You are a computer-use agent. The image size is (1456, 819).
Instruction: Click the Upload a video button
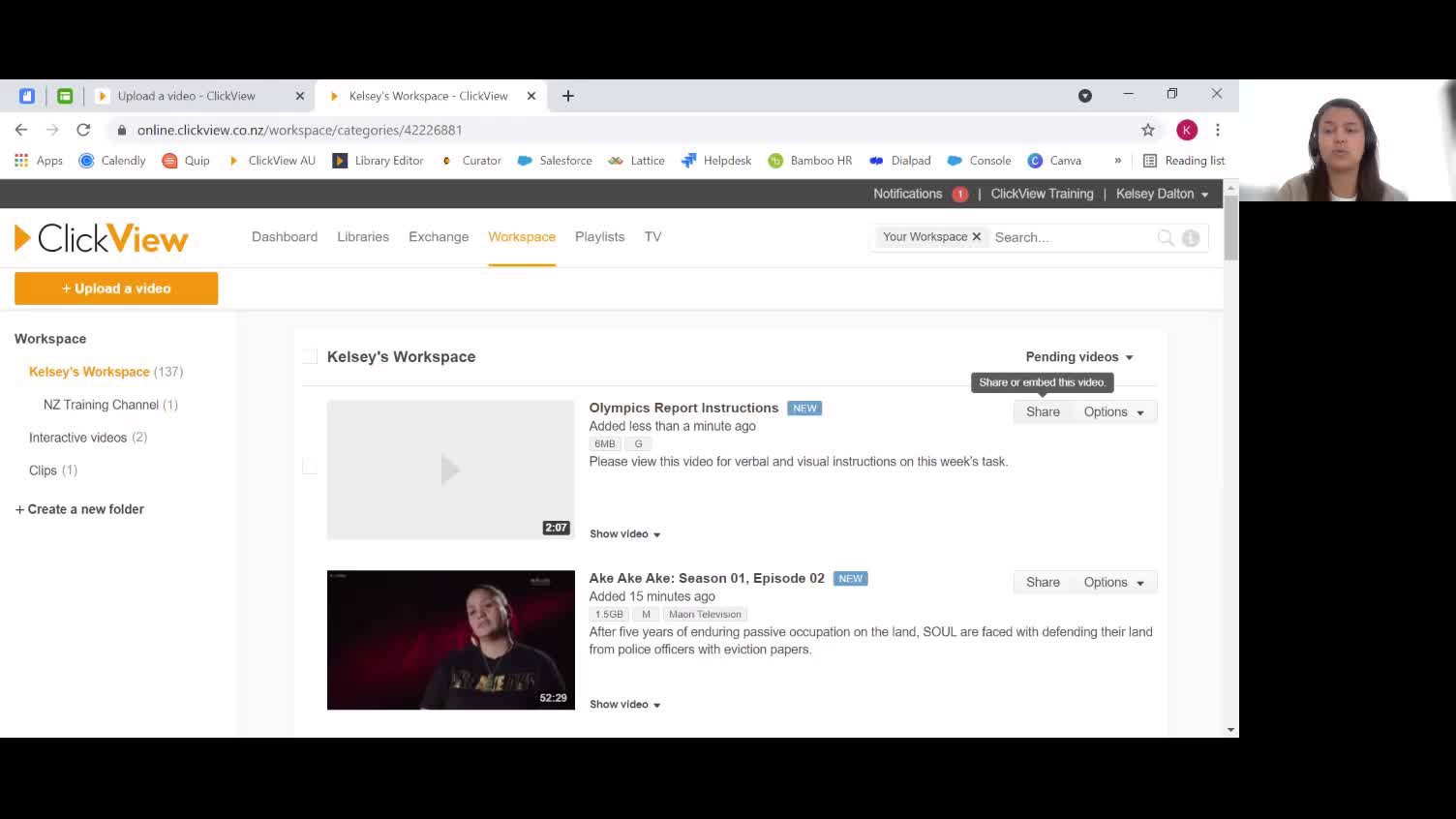(x=116, y=288)
